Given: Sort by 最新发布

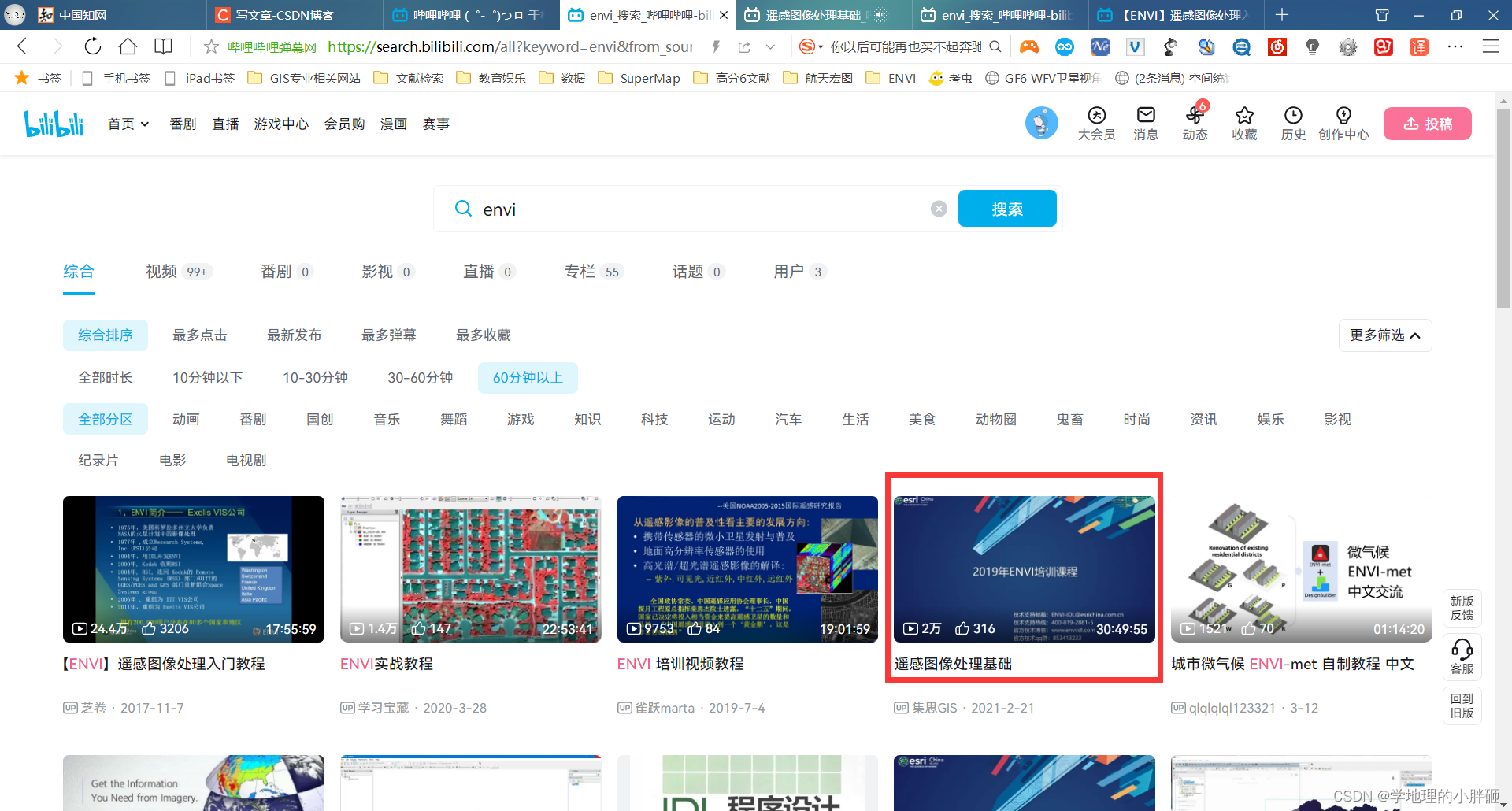Looking at the screenshot, I should 295,335.
